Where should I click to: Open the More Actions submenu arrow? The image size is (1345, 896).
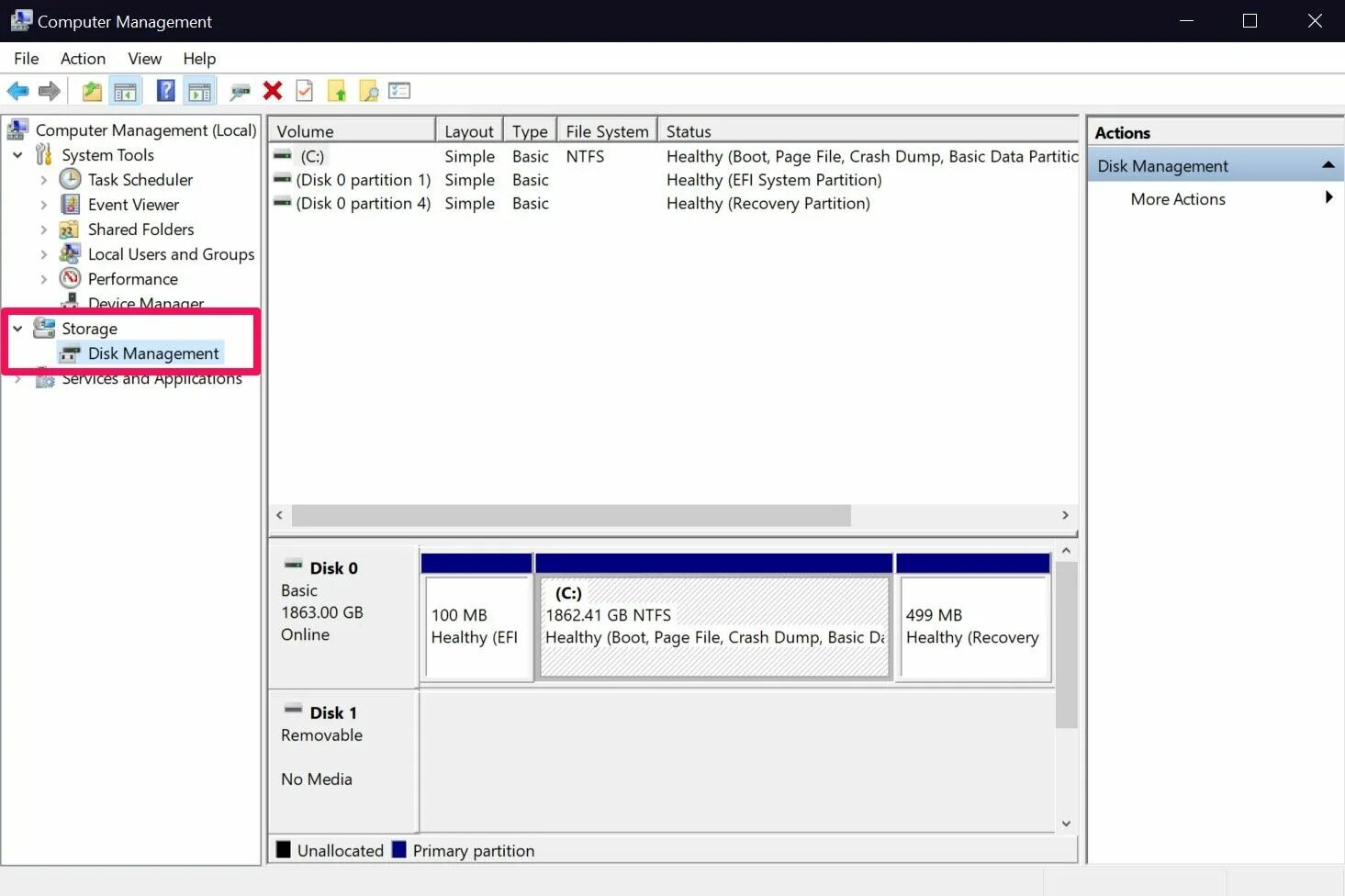(1328, 197)
